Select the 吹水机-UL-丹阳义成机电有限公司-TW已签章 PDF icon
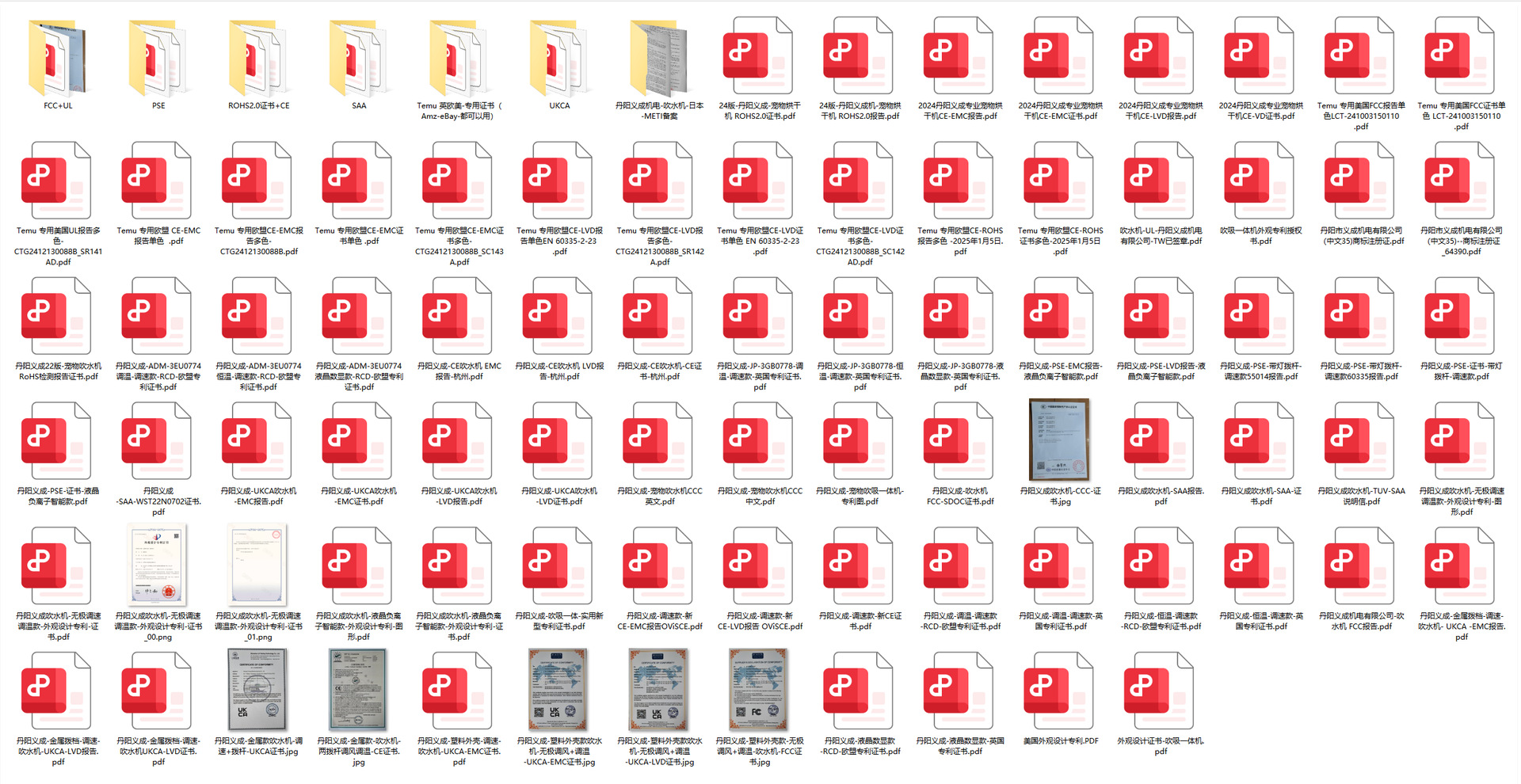Viewport: 1521px width, 784px height. click(x=1161, y=182)
